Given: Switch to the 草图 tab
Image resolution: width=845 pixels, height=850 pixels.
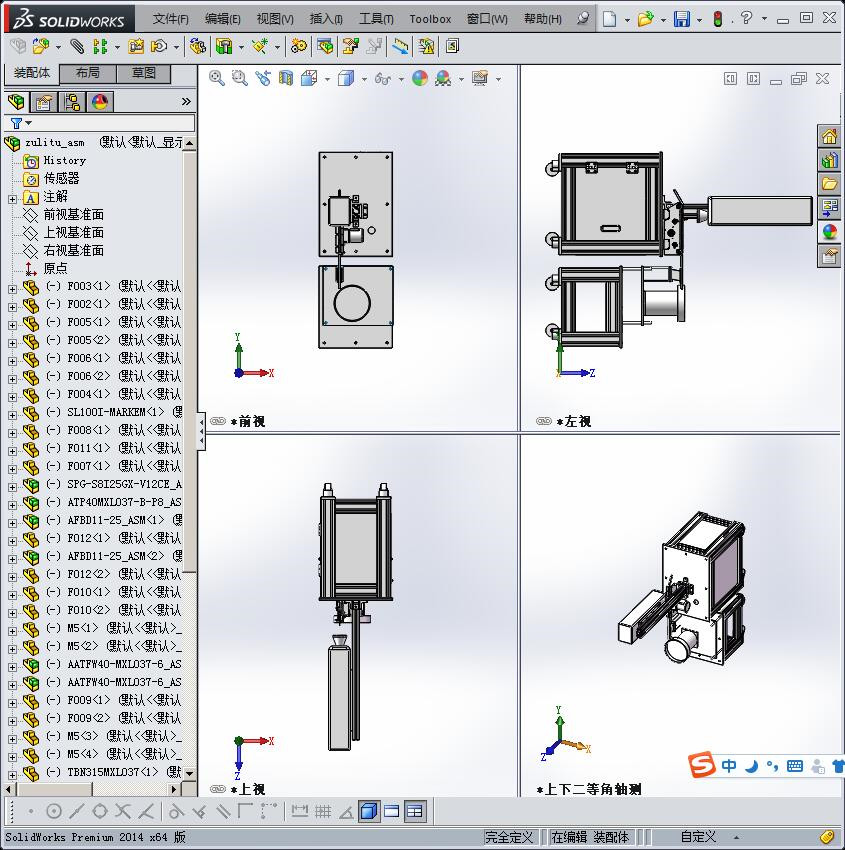Looking at the screenshot, I should coord(144,73).
